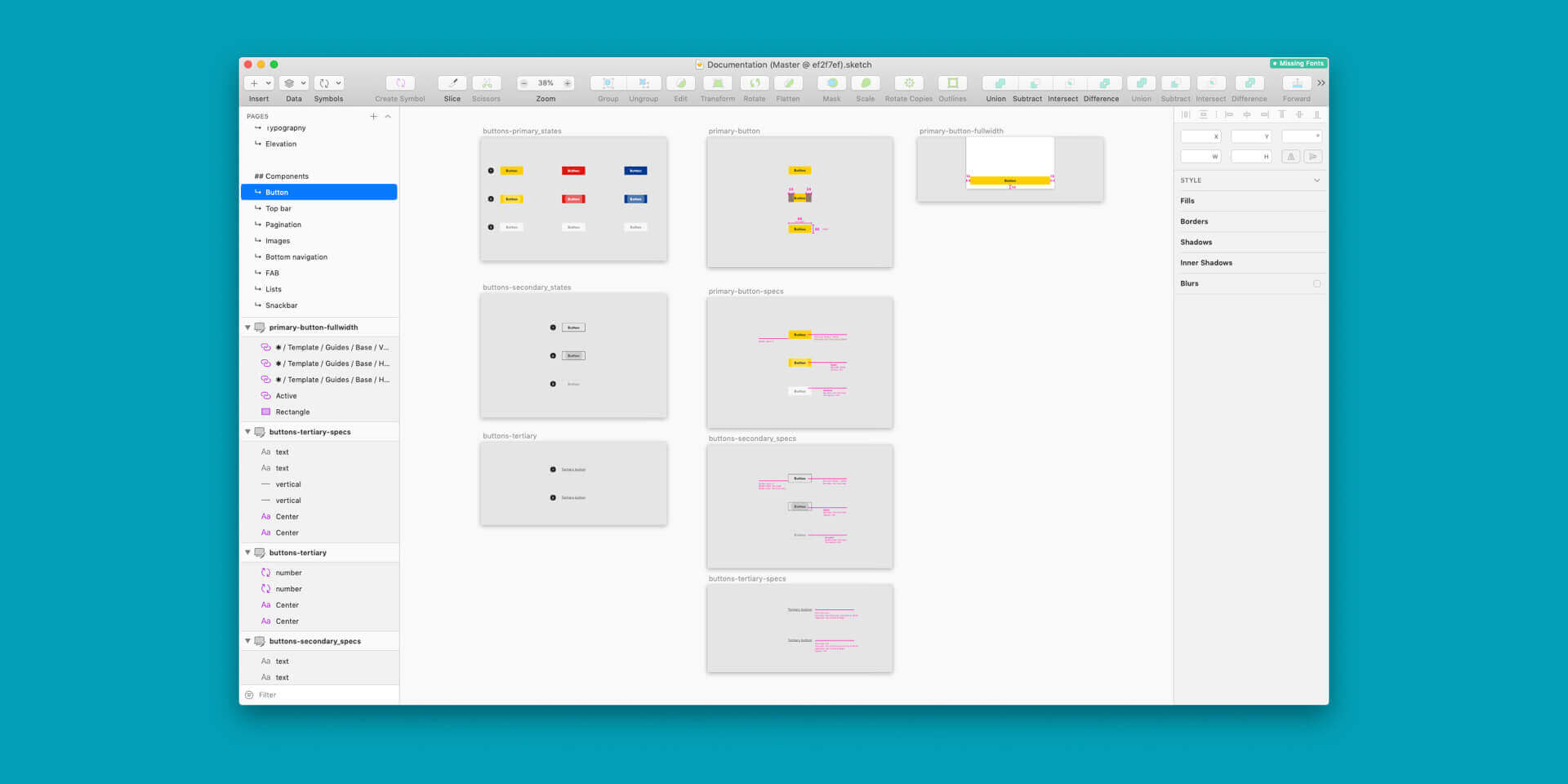The image size is (1568, 784).
Task: Expand the Style section chevron
Action: pos(1316,180)
